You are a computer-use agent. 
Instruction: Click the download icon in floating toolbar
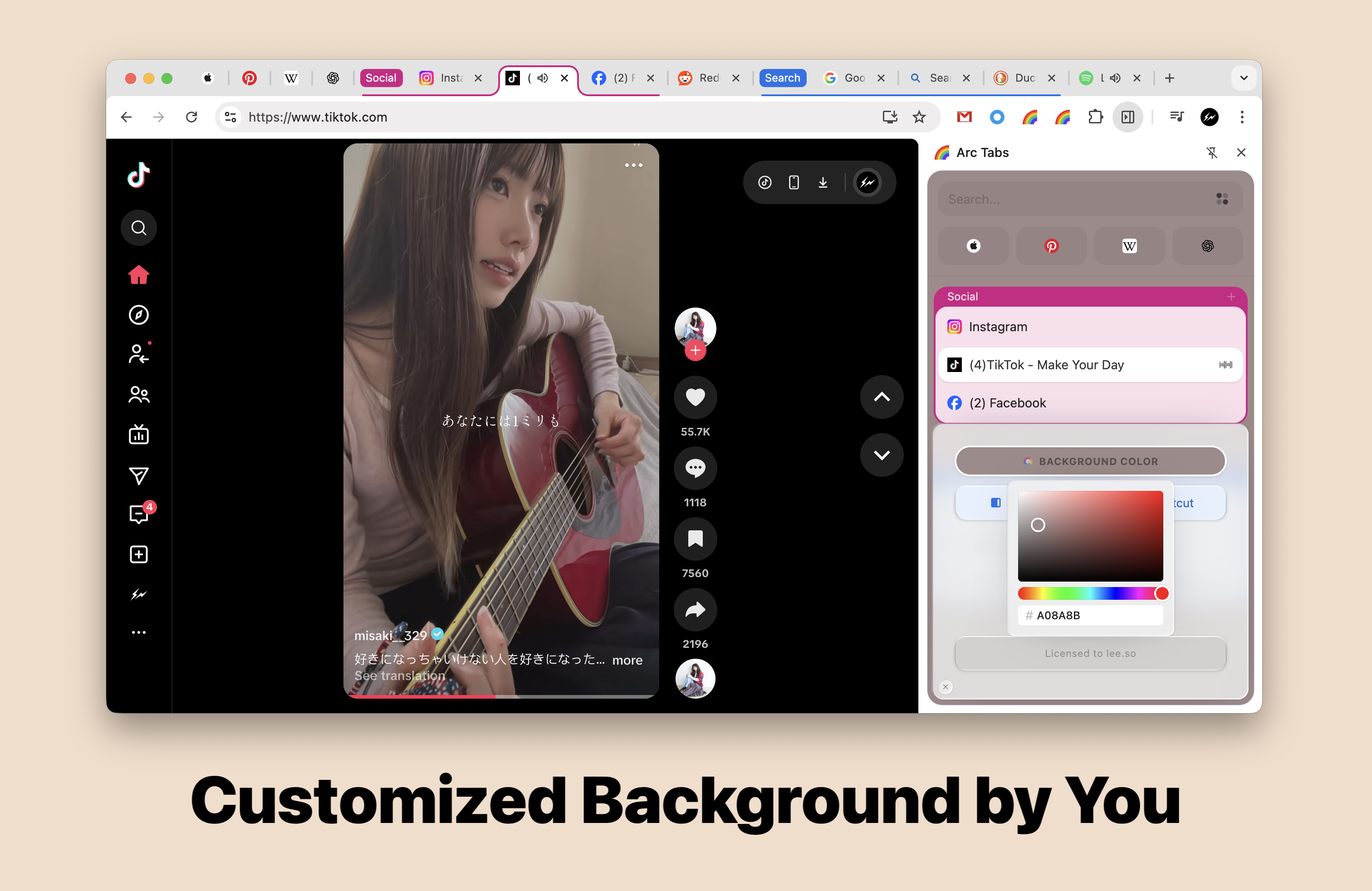coord(823,183)
